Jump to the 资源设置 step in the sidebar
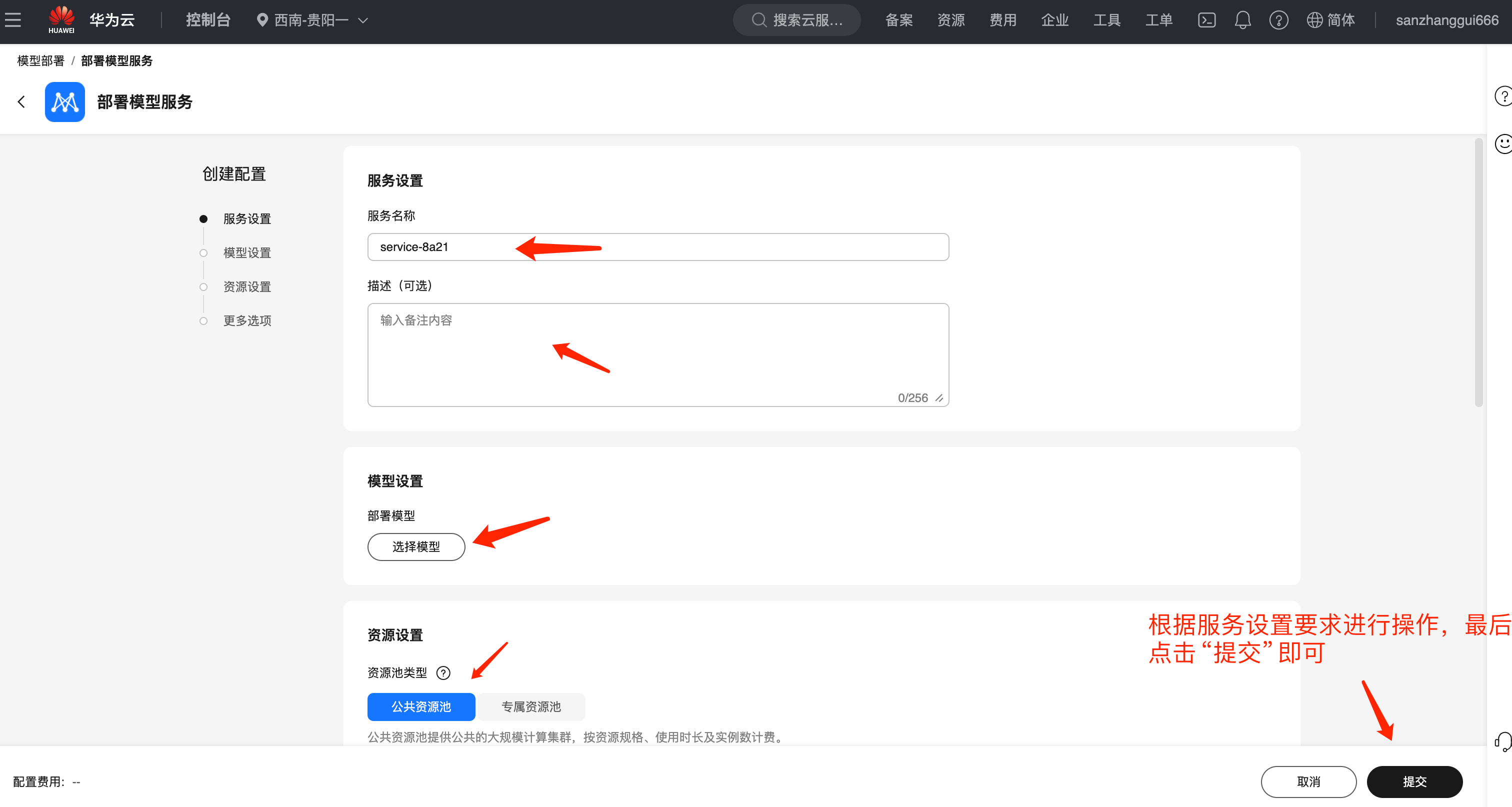This screenshot has width=1512, height=807. (247, 287)
